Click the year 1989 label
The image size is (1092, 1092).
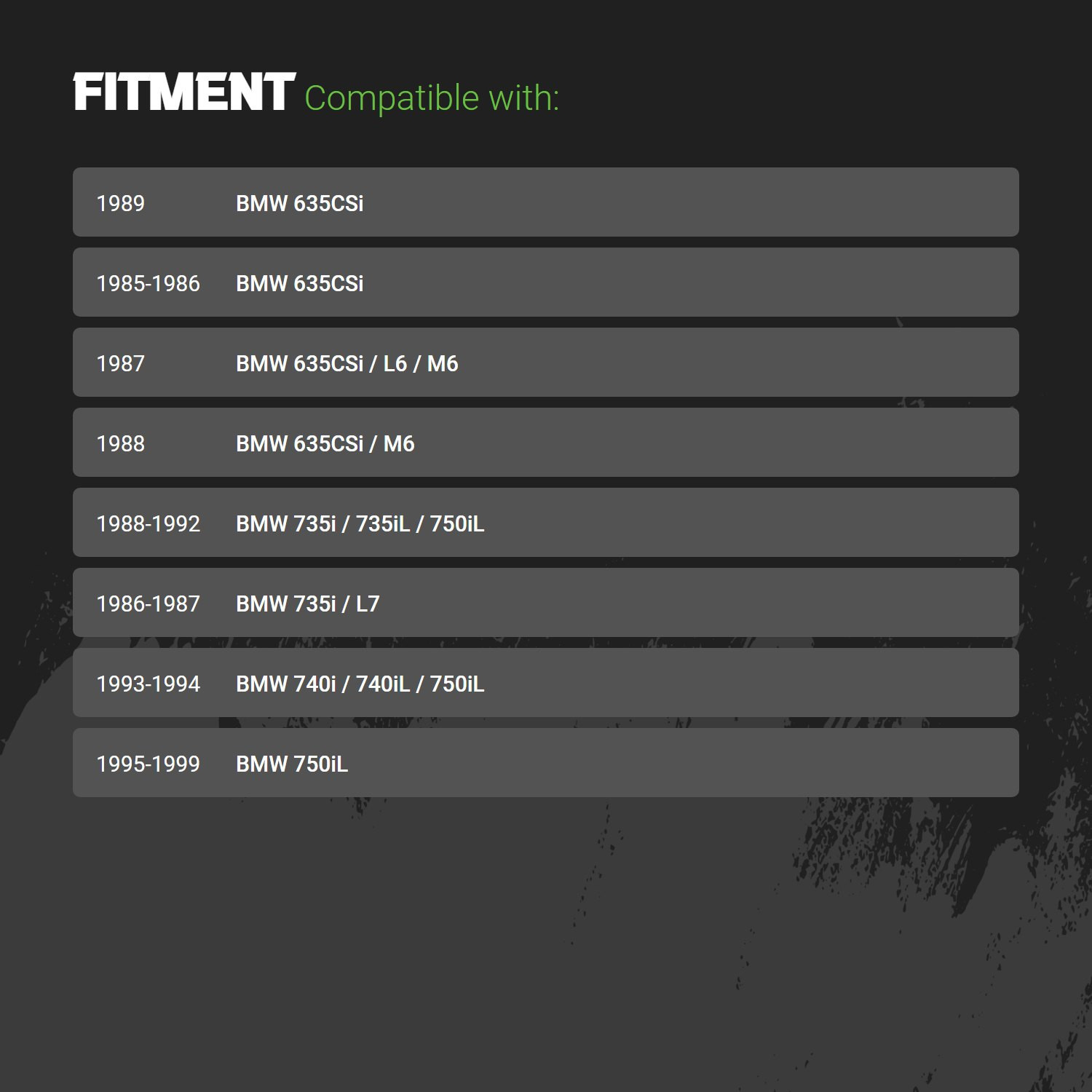tap(121, 203)
